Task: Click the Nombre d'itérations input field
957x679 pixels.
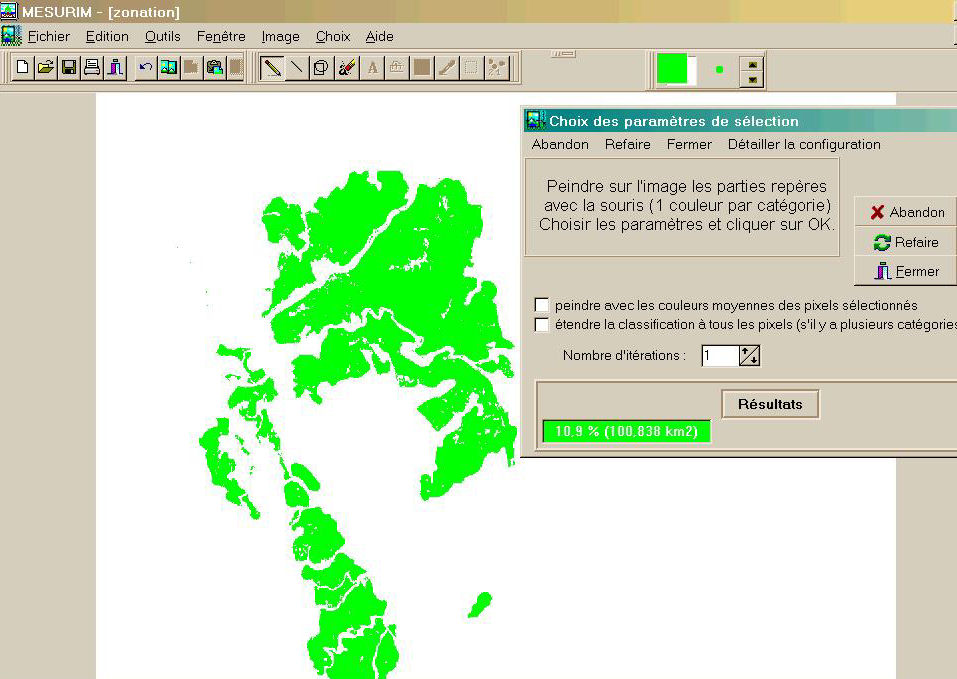Action: click(719, 356)
